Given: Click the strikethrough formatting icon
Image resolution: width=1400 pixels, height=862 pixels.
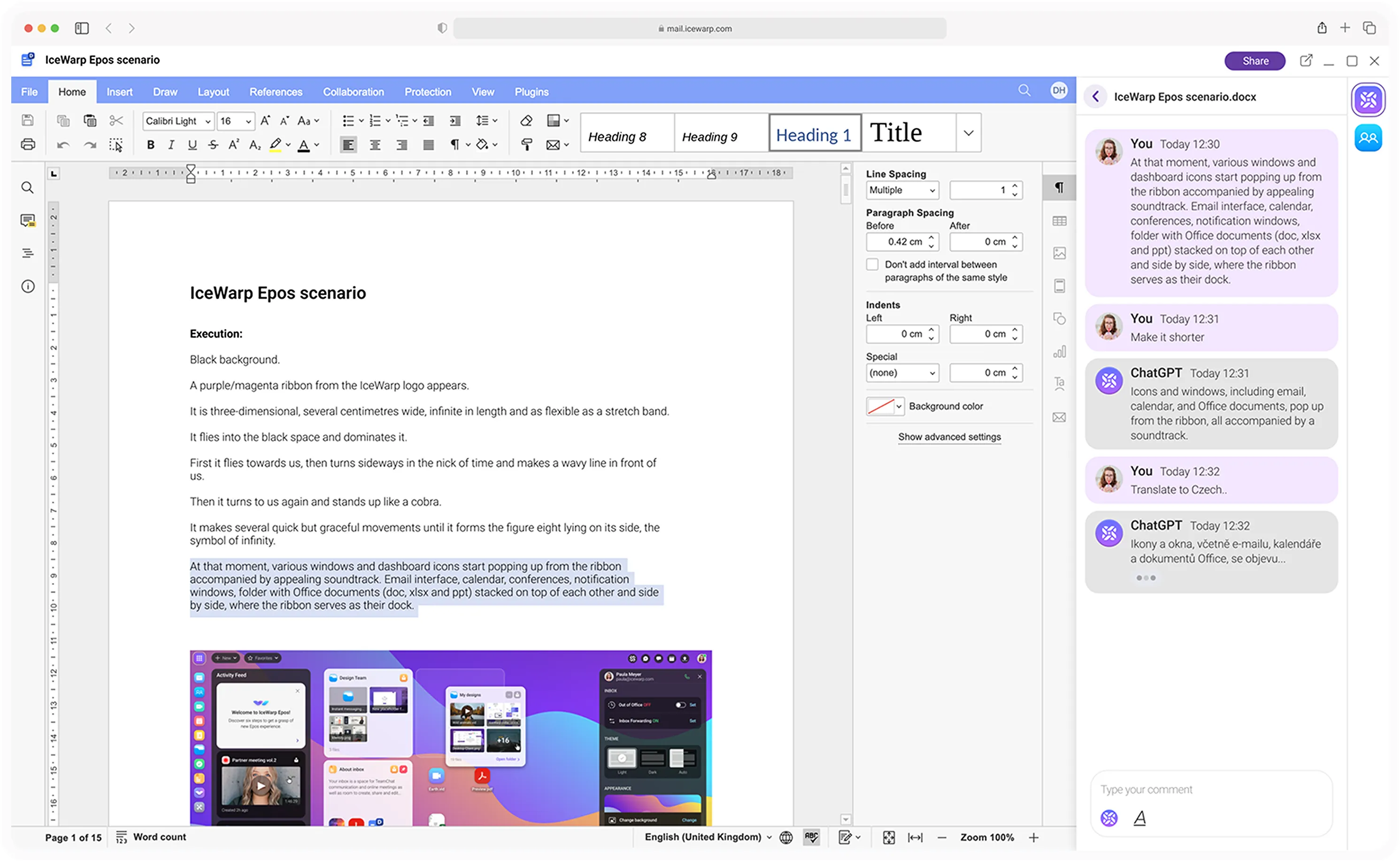Looking at the screenshot, I should 213,145.
